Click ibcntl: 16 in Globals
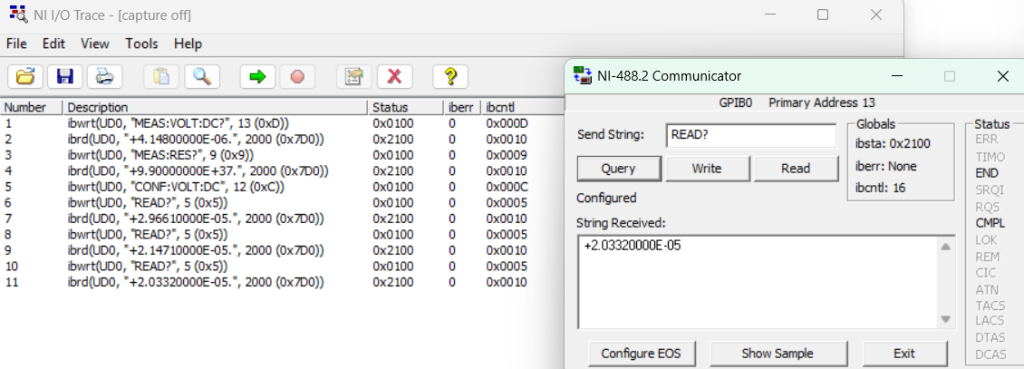The height and width of the screenshot is (369, 1024). [x=880, y=188]
